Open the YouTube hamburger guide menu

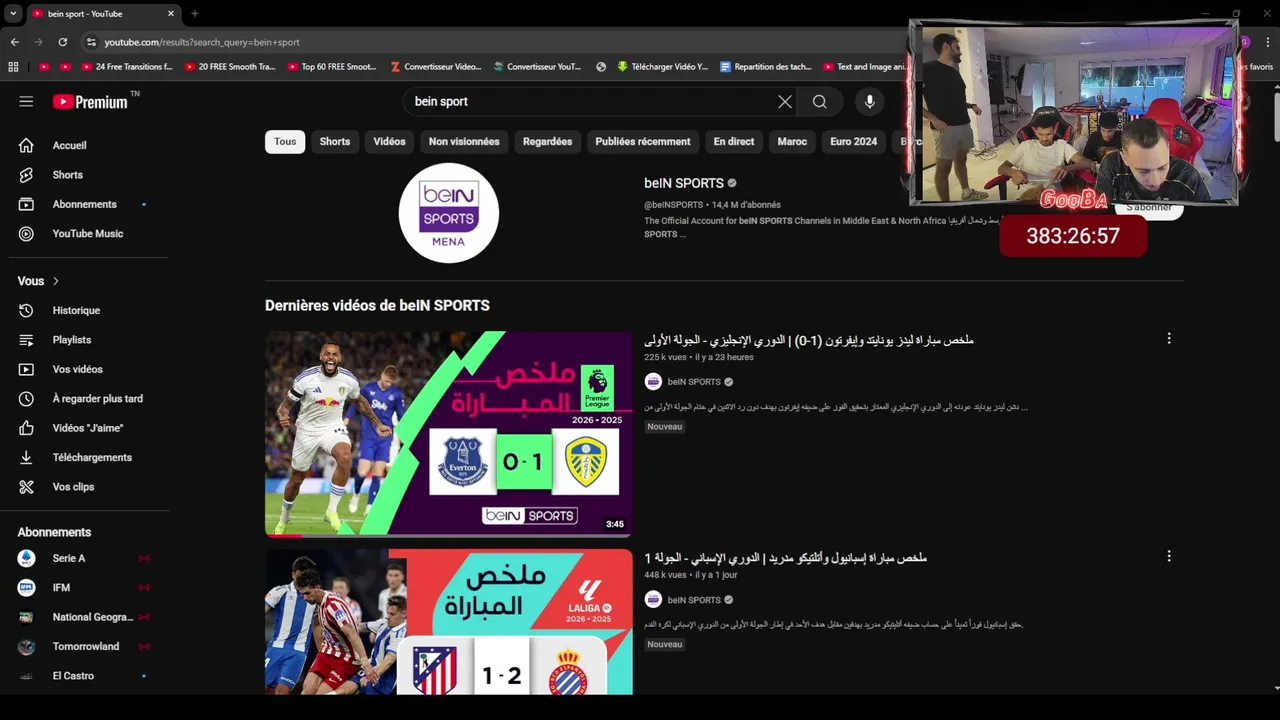click(x=26, y=101)
